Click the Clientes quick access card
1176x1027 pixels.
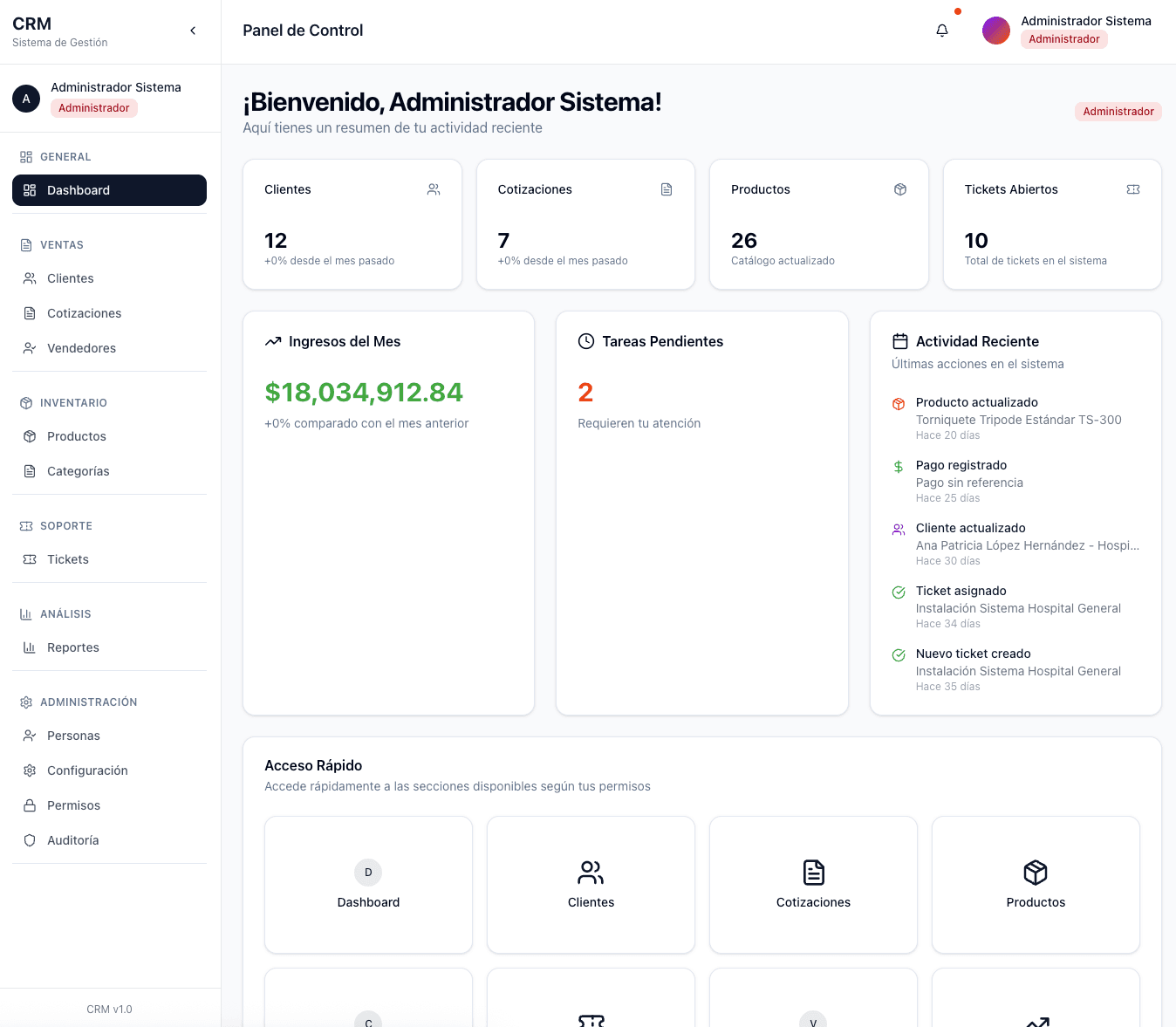click(x=591, y=884)
